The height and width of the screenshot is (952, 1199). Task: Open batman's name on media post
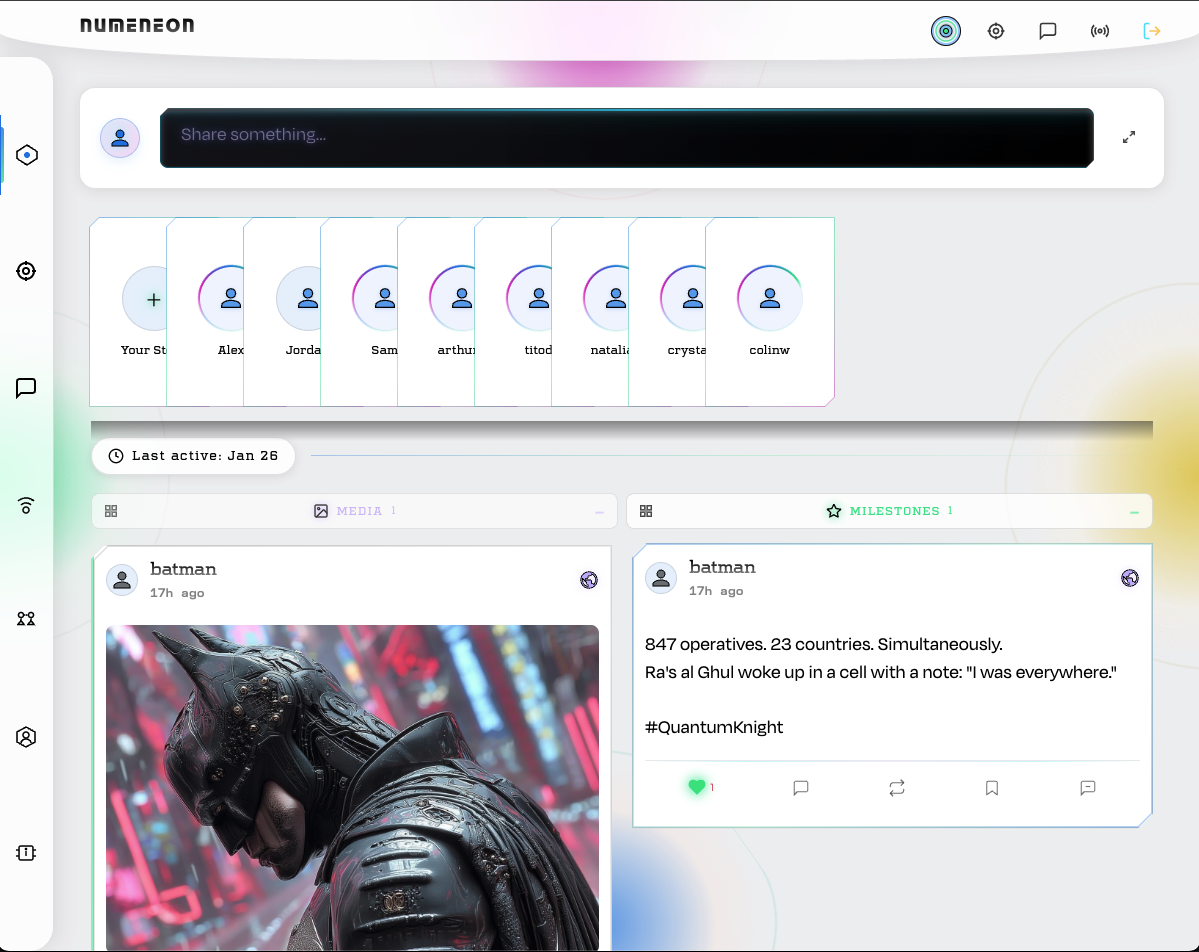[x=184, y=569]
